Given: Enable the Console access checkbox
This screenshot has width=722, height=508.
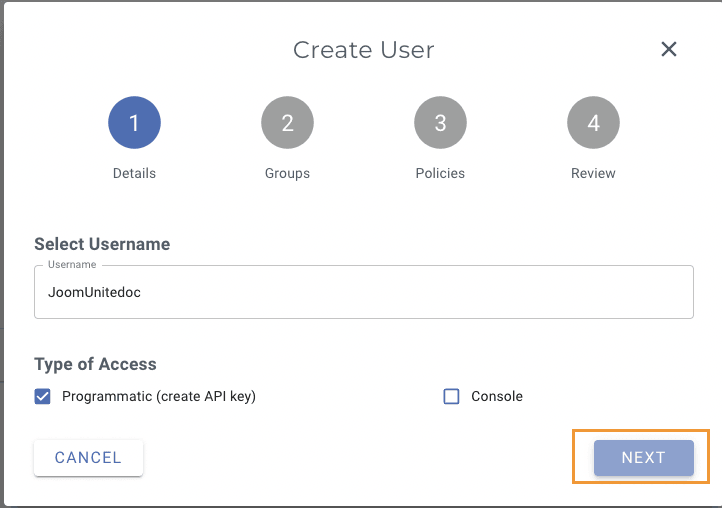Looking at the screenshot, I should coord(451,396).
